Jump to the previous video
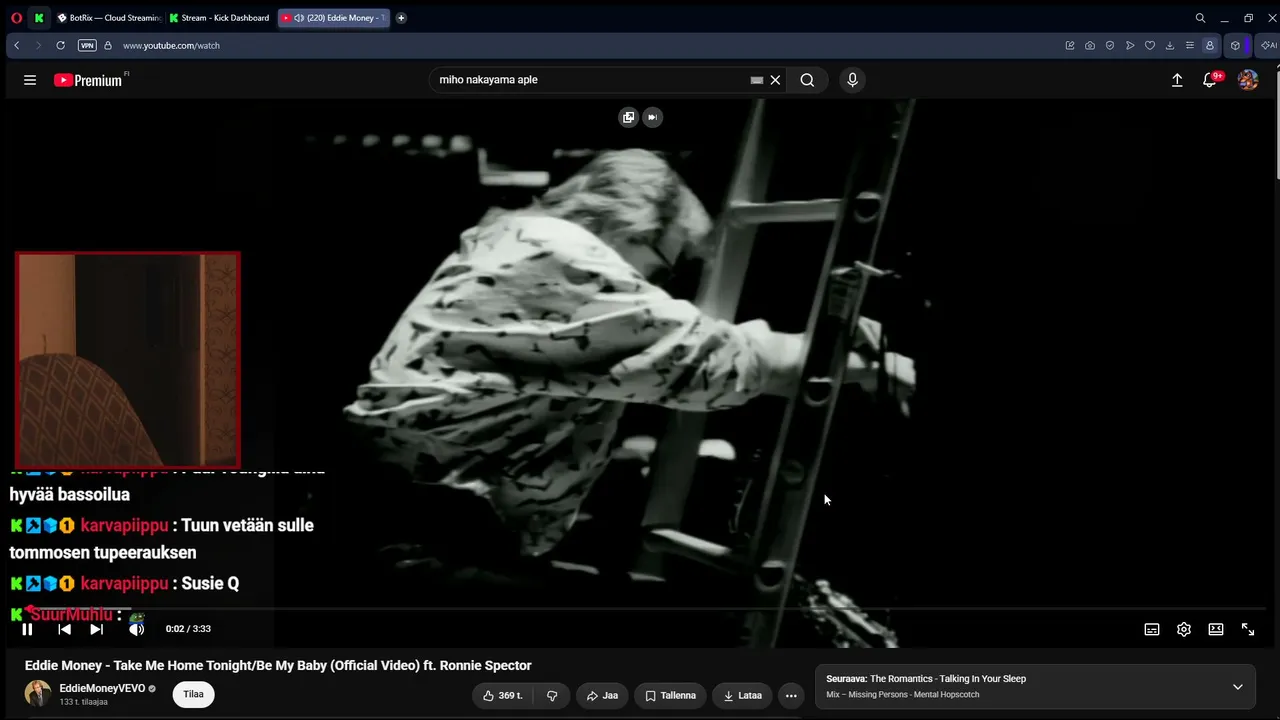Image resolution: width=1280 pixels, height=720 pixels. 64,629
